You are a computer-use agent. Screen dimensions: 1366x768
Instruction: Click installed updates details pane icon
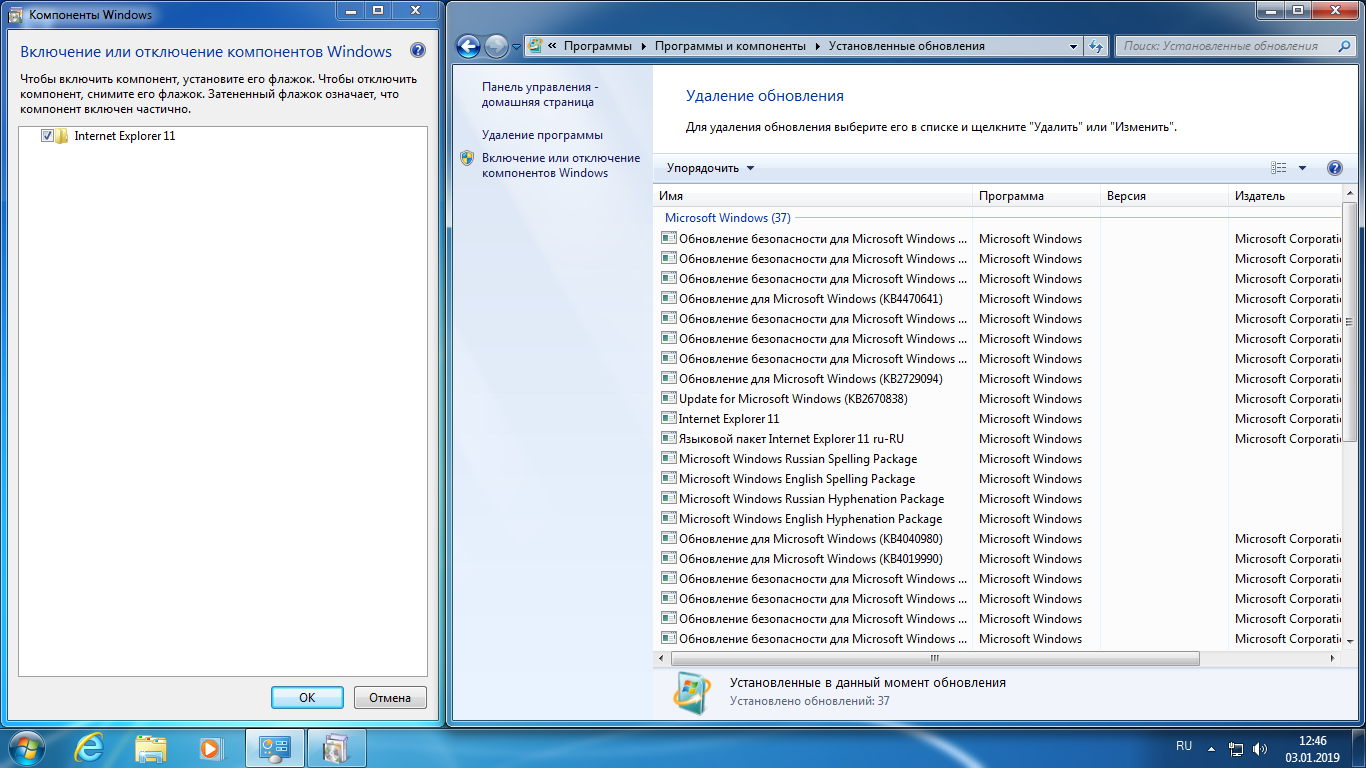click(x=691, y=691)
